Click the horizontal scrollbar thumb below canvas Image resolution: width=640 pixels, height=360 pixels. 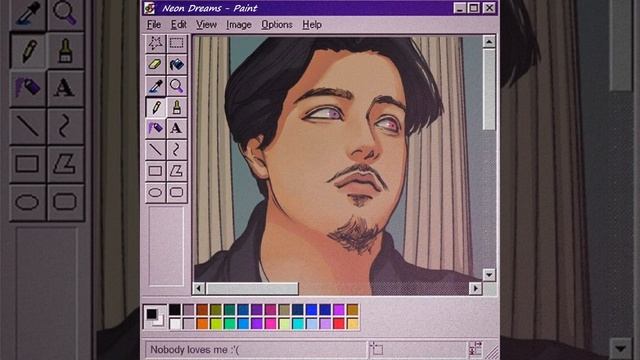(x=252, y=289)
